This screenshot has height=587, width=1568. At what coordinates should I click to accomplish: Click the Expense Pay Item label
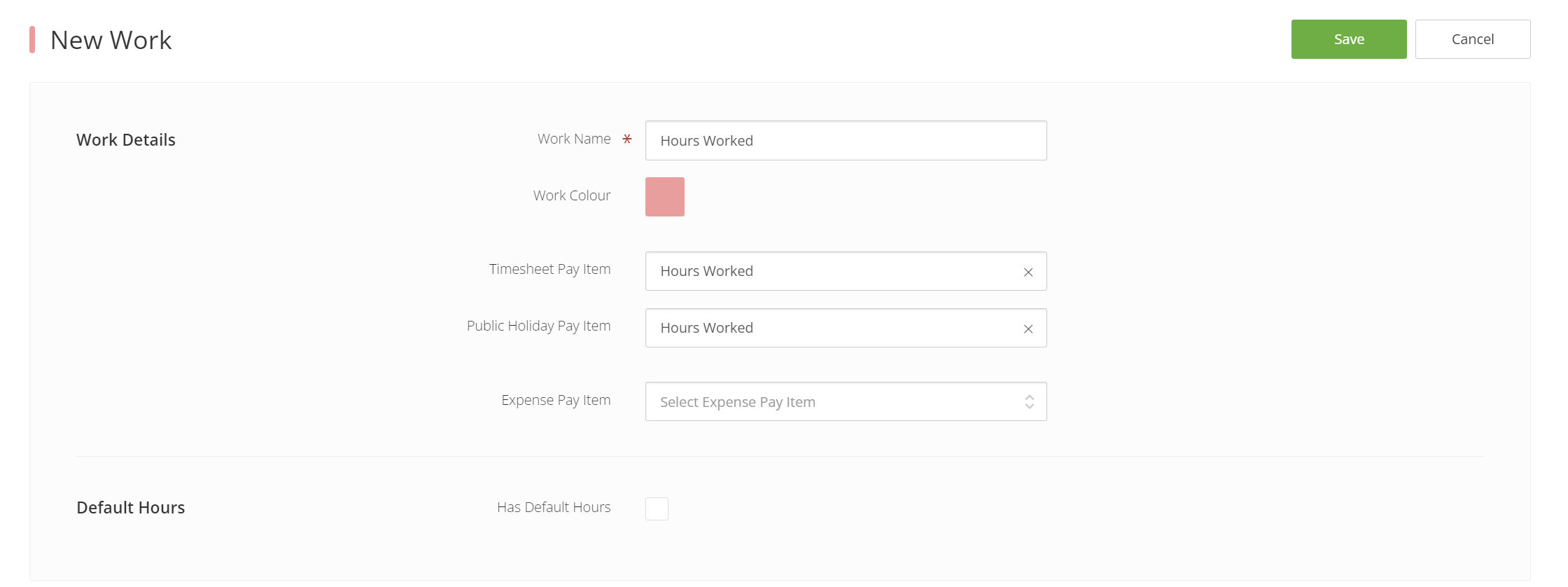tap(556, 400)
